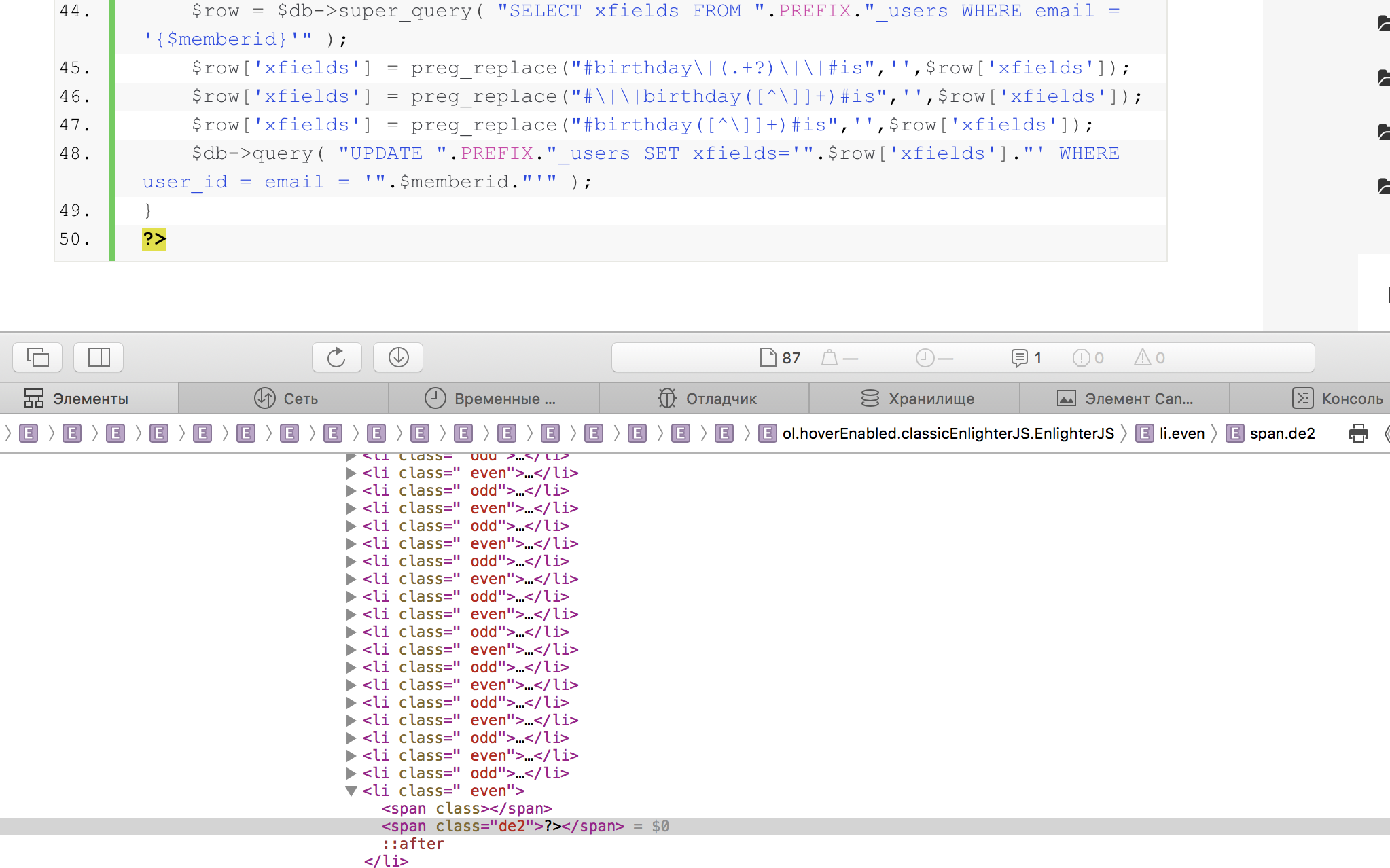
Task: Reload the inspected page
Action: coord(336,357)
